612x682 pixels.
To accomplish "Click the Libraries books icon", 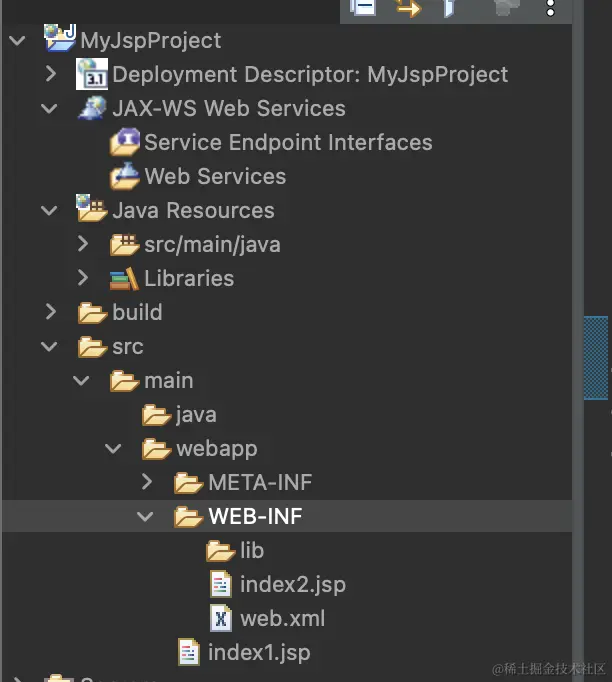I will pos(124,278).
